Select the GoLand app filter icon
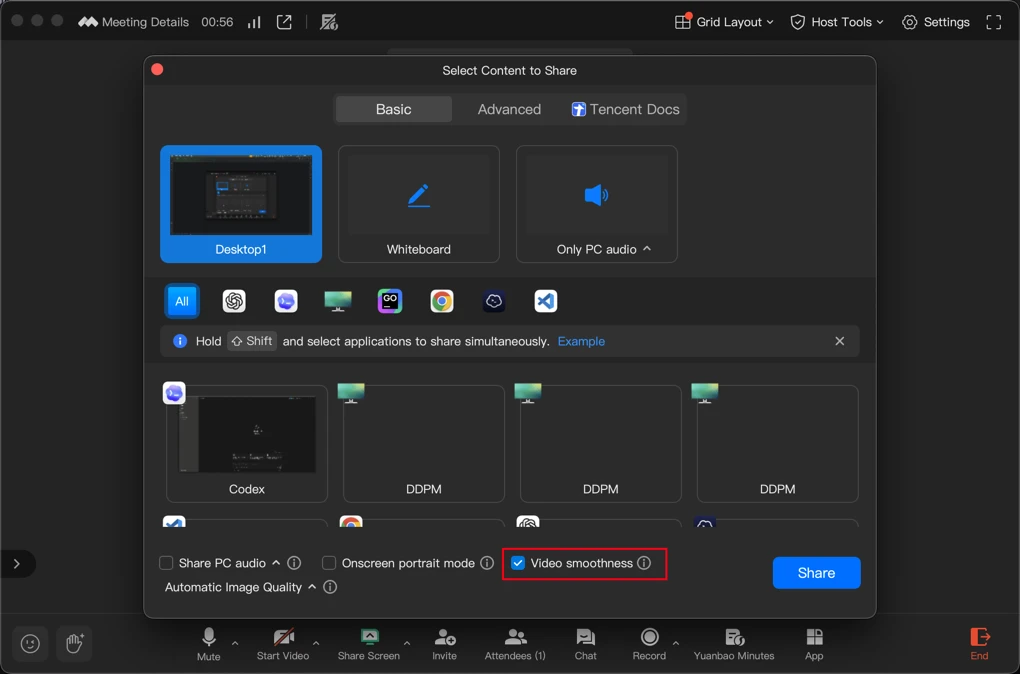Screen dimensions: 1020x674 pyautogui.click(x=390, y=301)
